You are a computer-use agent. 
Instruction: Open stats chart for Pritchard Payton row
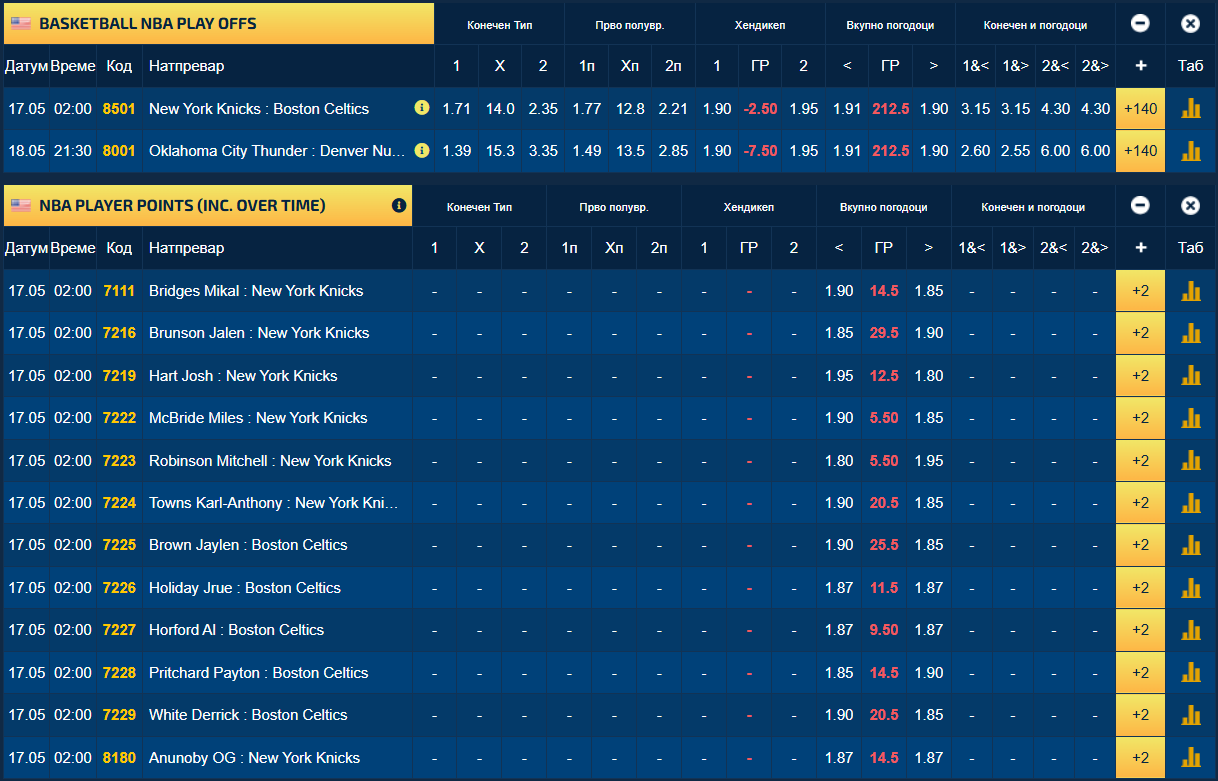1190,673
